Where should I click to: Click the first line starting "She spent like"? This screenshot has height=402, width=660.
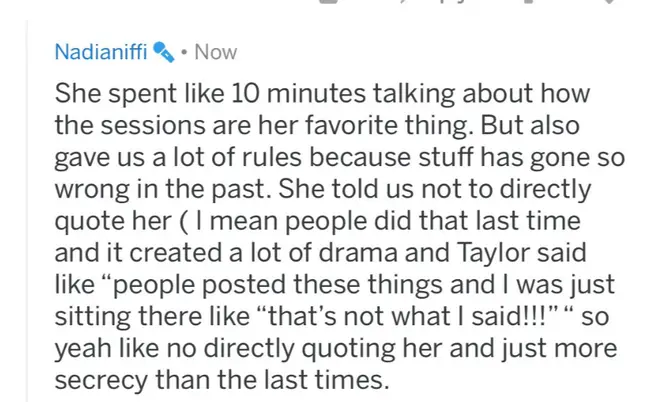pos(322,93)
